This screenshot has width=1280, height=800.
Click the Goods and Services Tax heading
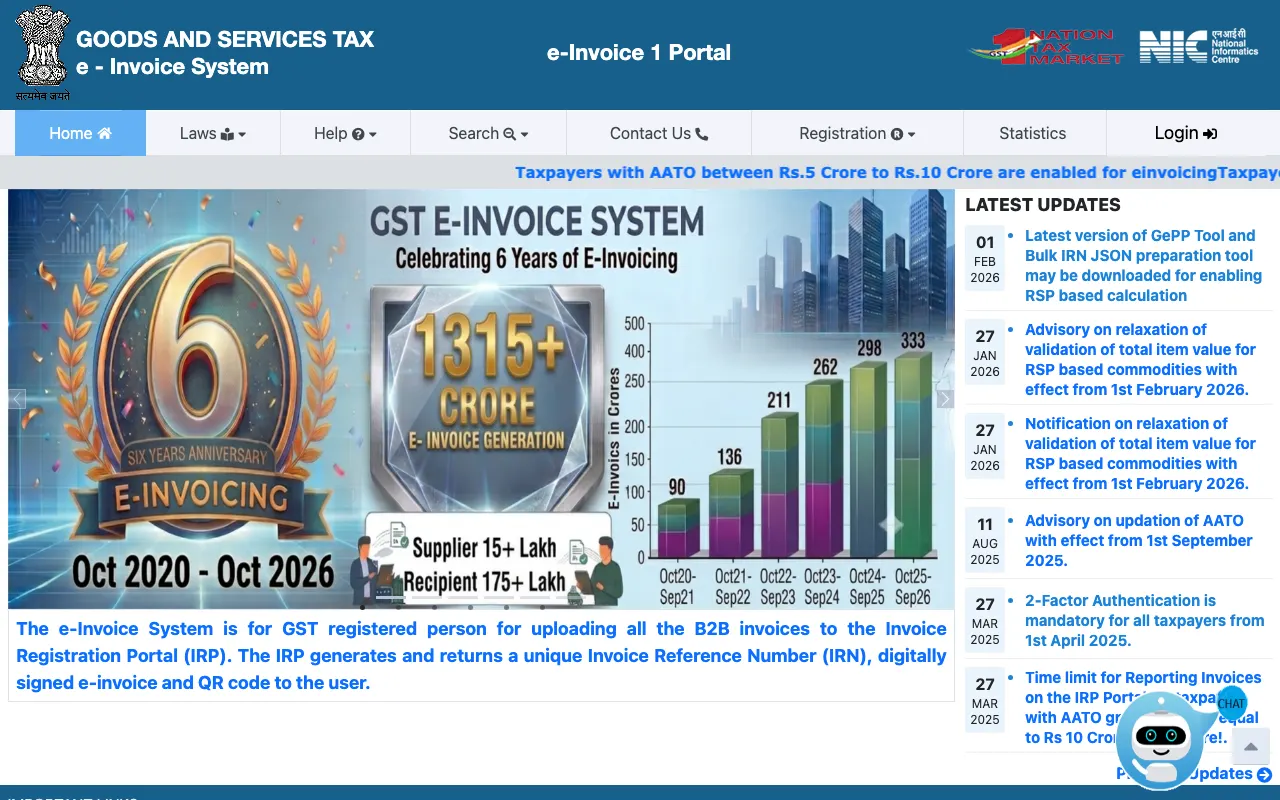click(x=225, y=40)
